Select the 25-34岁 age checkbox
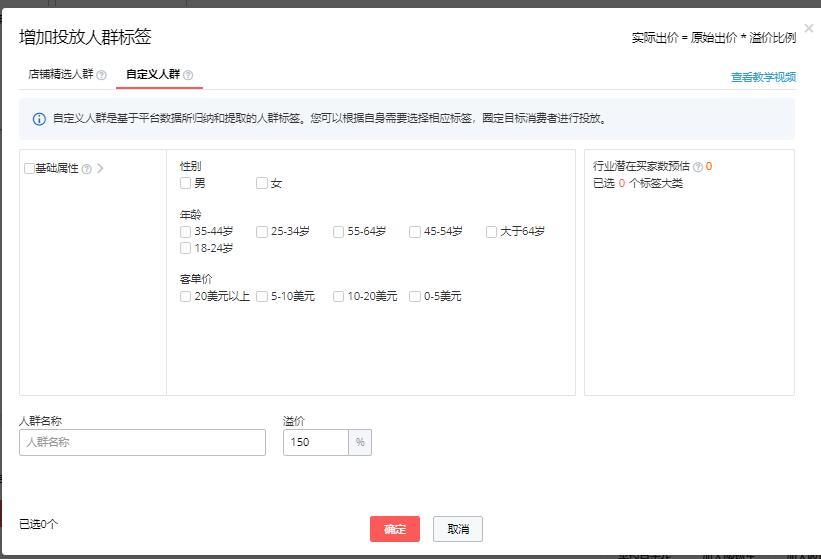The width and height of the screenshot is (821, 559). 262,232
